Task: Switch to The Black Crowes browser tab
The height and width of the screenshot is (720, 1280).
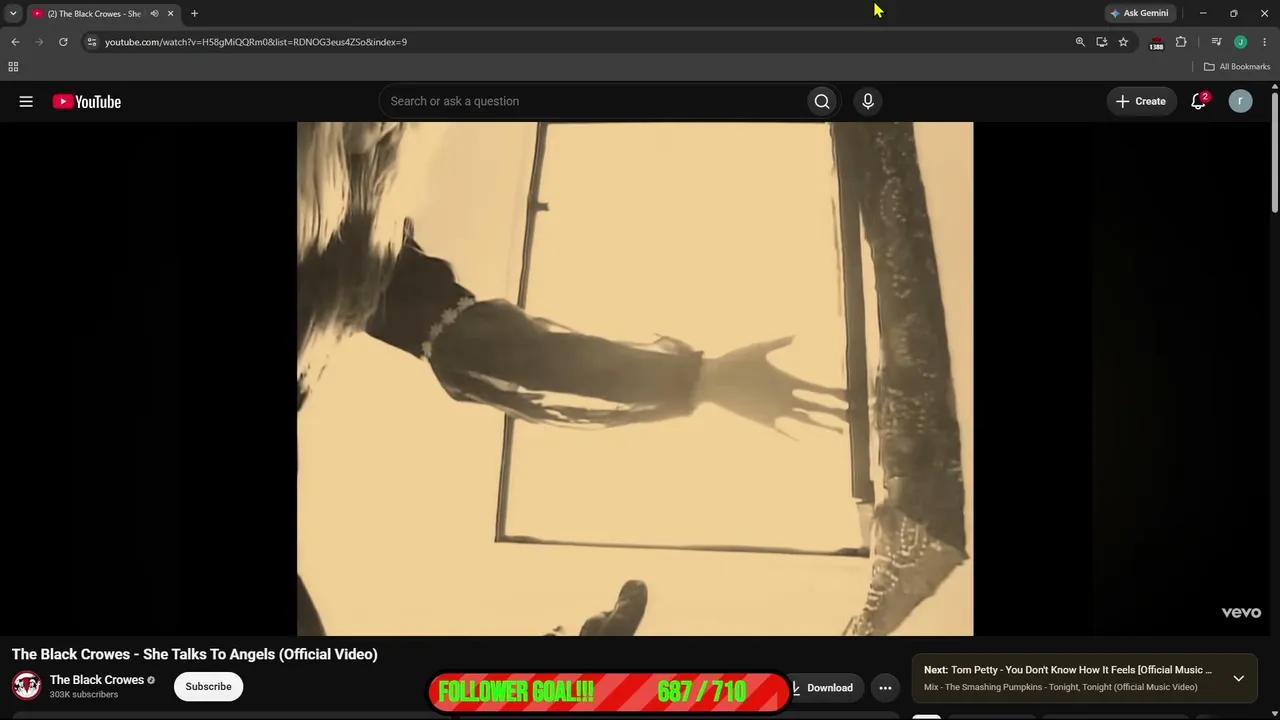Action: 92,14
